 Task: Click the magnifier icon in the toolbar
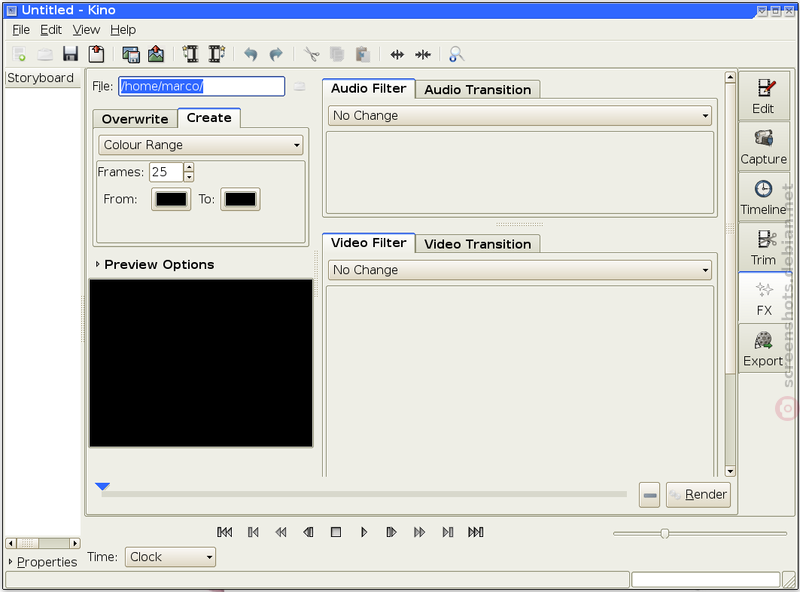[457, 54]
